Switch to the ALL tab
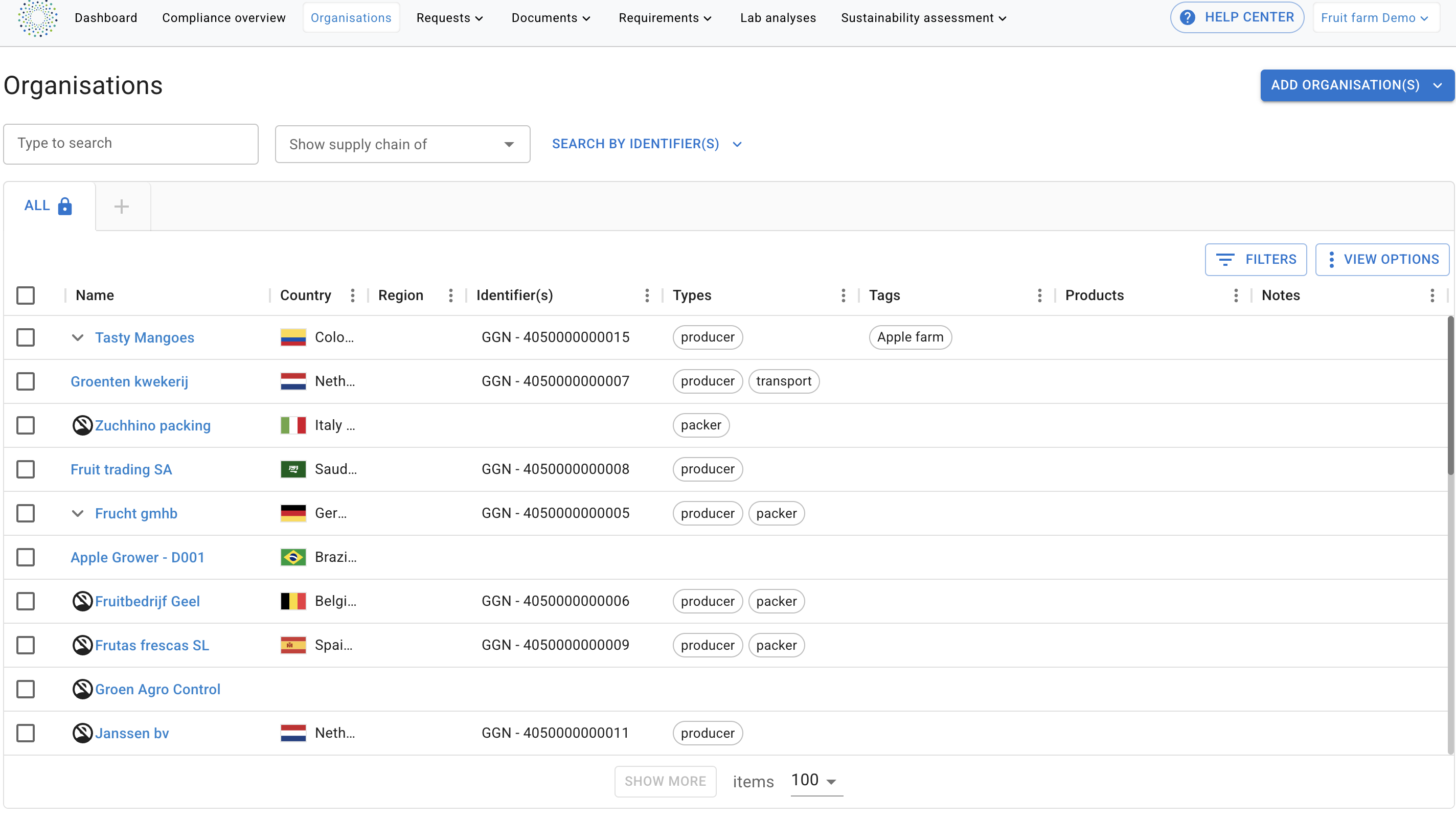This screenshot has width=1456, height=819. [x=49, y=207]
